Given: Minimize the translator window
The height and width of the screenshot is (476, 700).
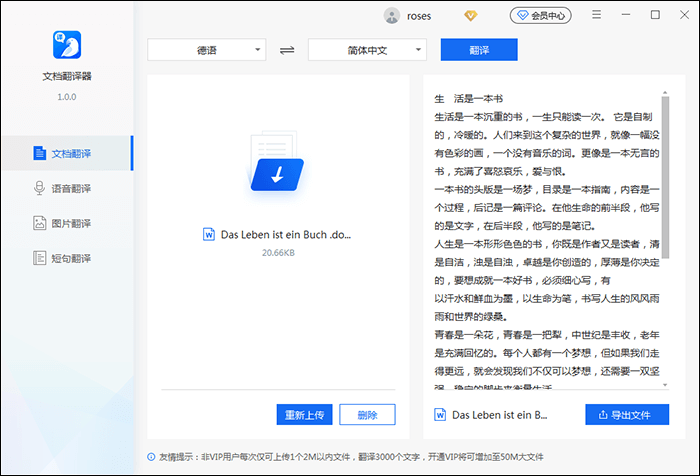Looking at the screenshot, I should [626, 15].
